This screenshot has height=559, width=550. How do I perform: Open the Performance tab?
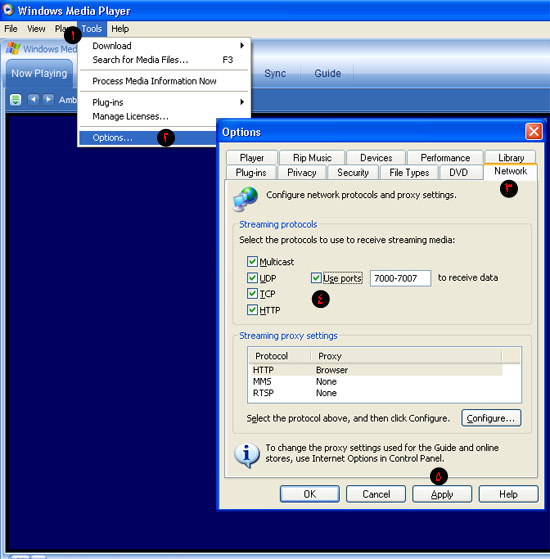pyautogui.click(x=445, y=158)
